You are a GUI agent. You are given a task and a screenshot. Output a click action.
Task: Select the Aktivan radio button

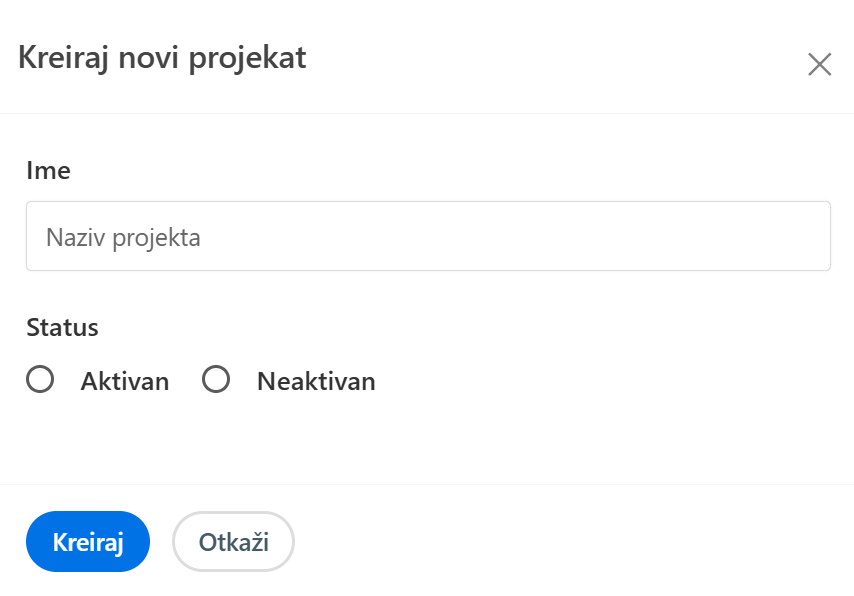40,380
